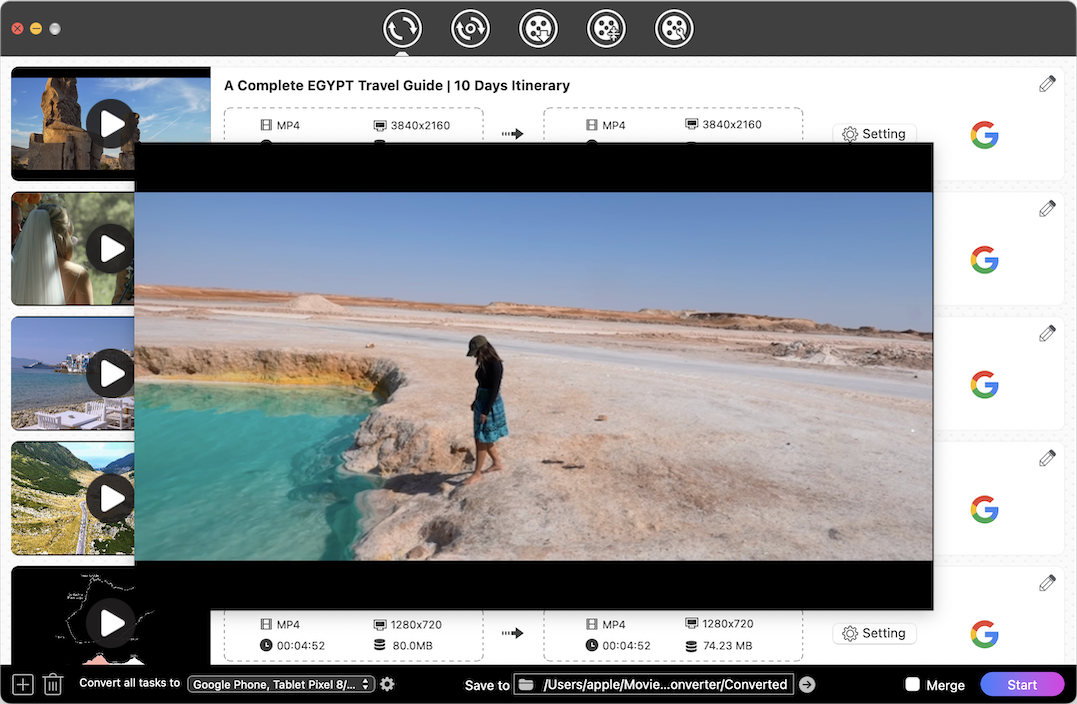The height and width of the screenshot is (704, 1077).
Task: Click the Google device icon in last row
Action: pos(984,633)
